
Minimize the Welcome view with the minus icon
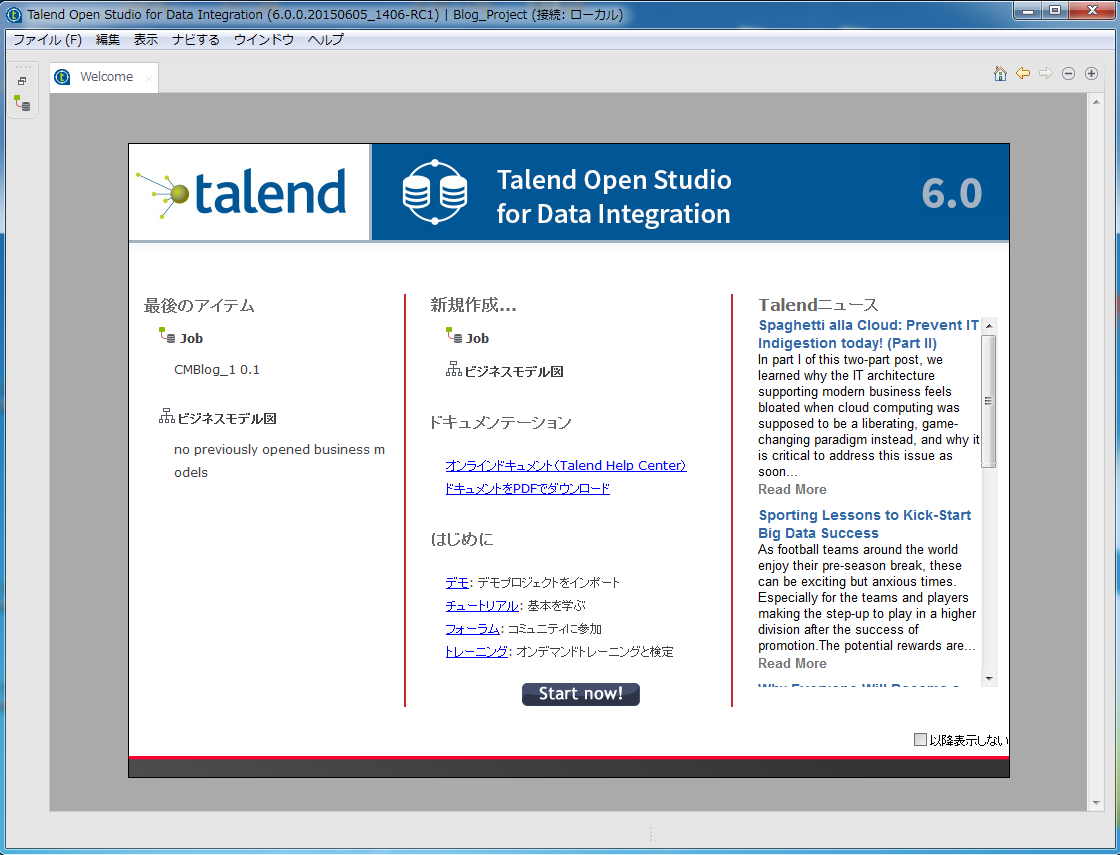[1068, 73]
